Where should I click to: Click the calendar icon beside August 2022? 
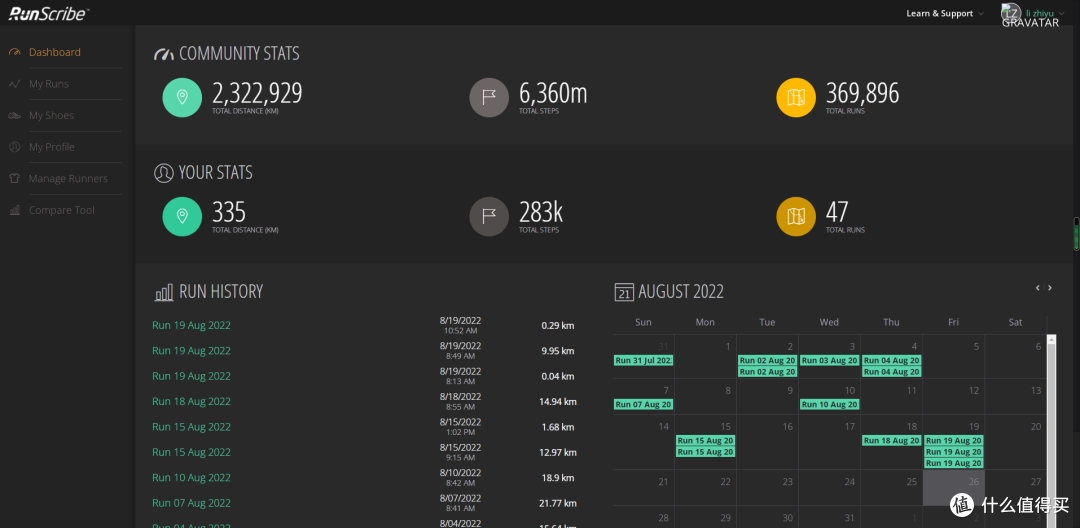click(623, 292)
